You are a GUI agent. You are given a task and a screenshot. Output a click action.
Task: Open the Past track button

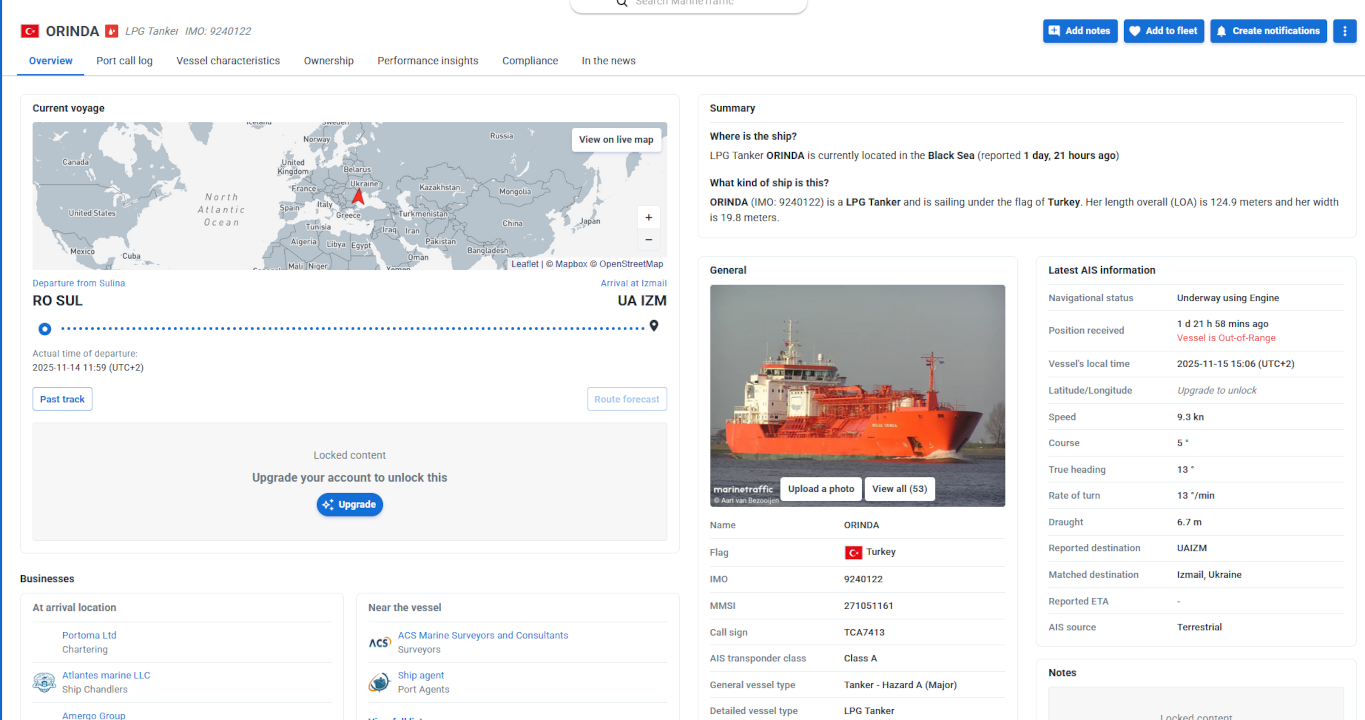coord(62,399)
